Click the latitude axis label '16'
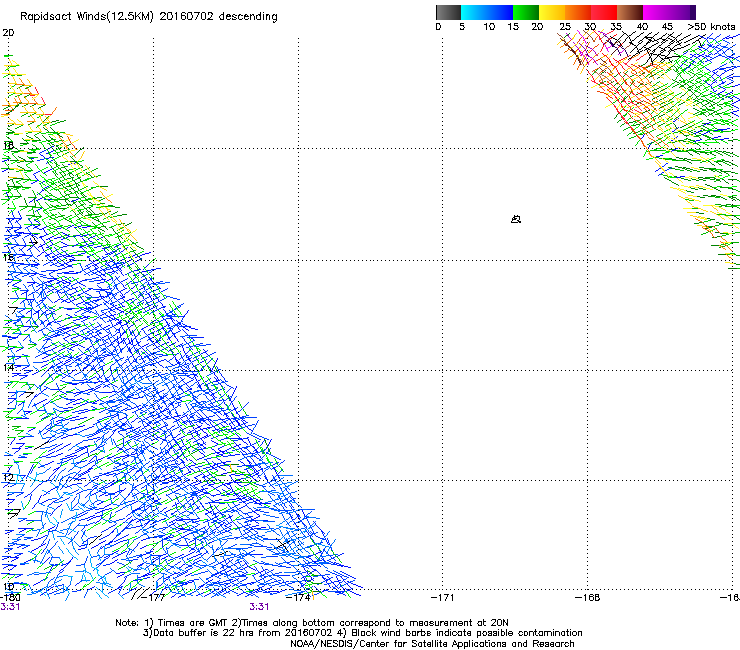This screenshot has height=650, width=740. (x=8, y=257)
